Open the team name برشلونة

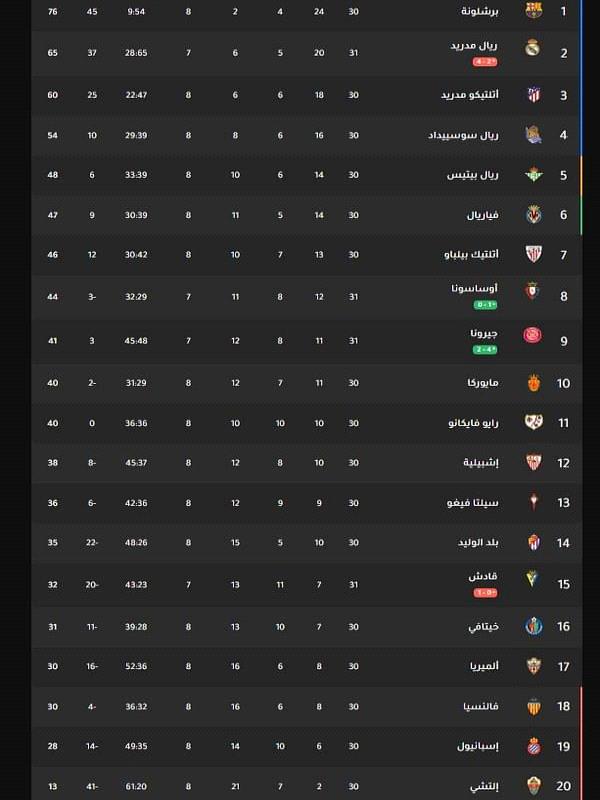point(480,11)
